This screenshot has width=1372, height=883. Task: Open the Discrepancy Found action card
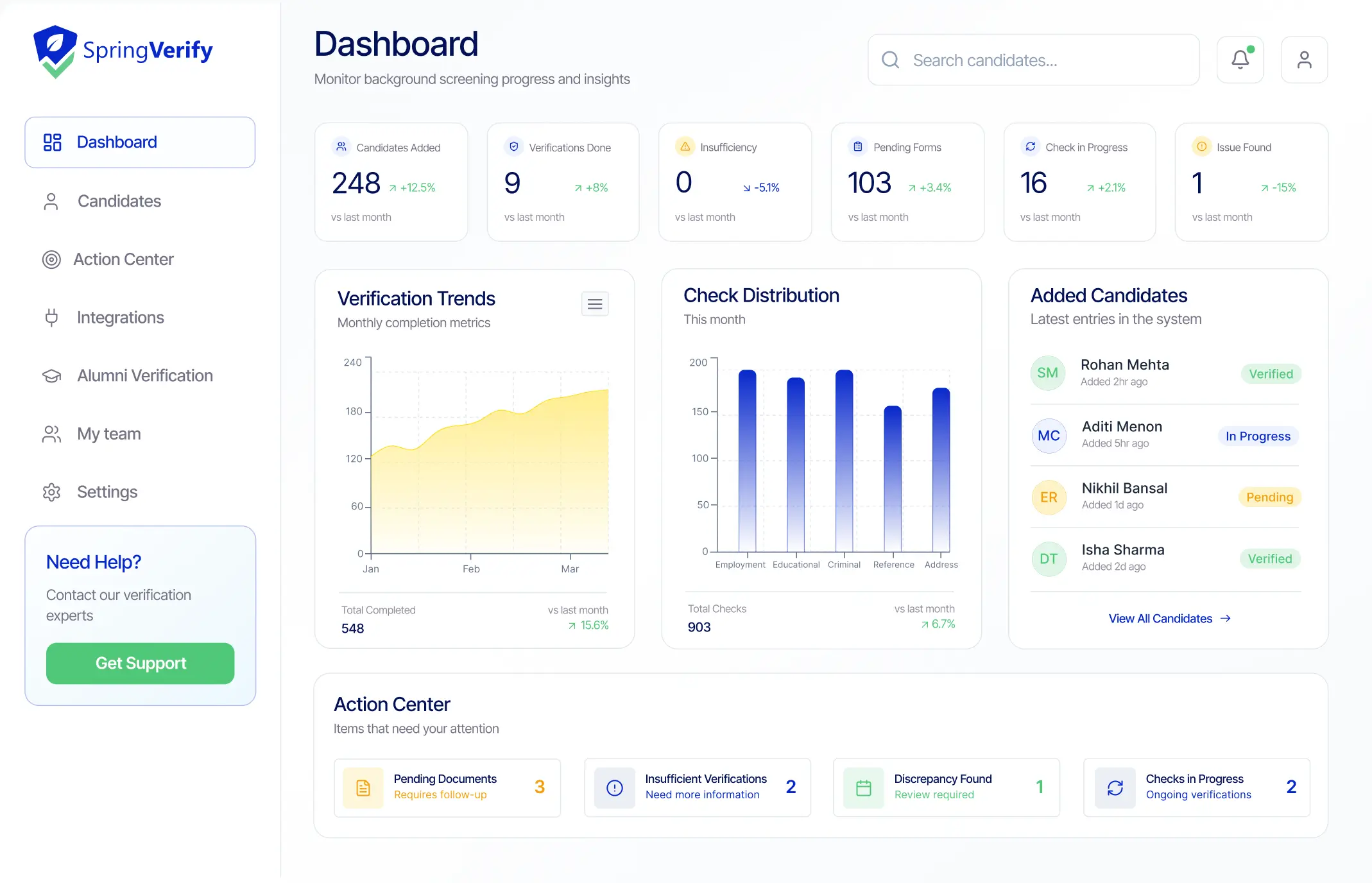pos(947,788)
